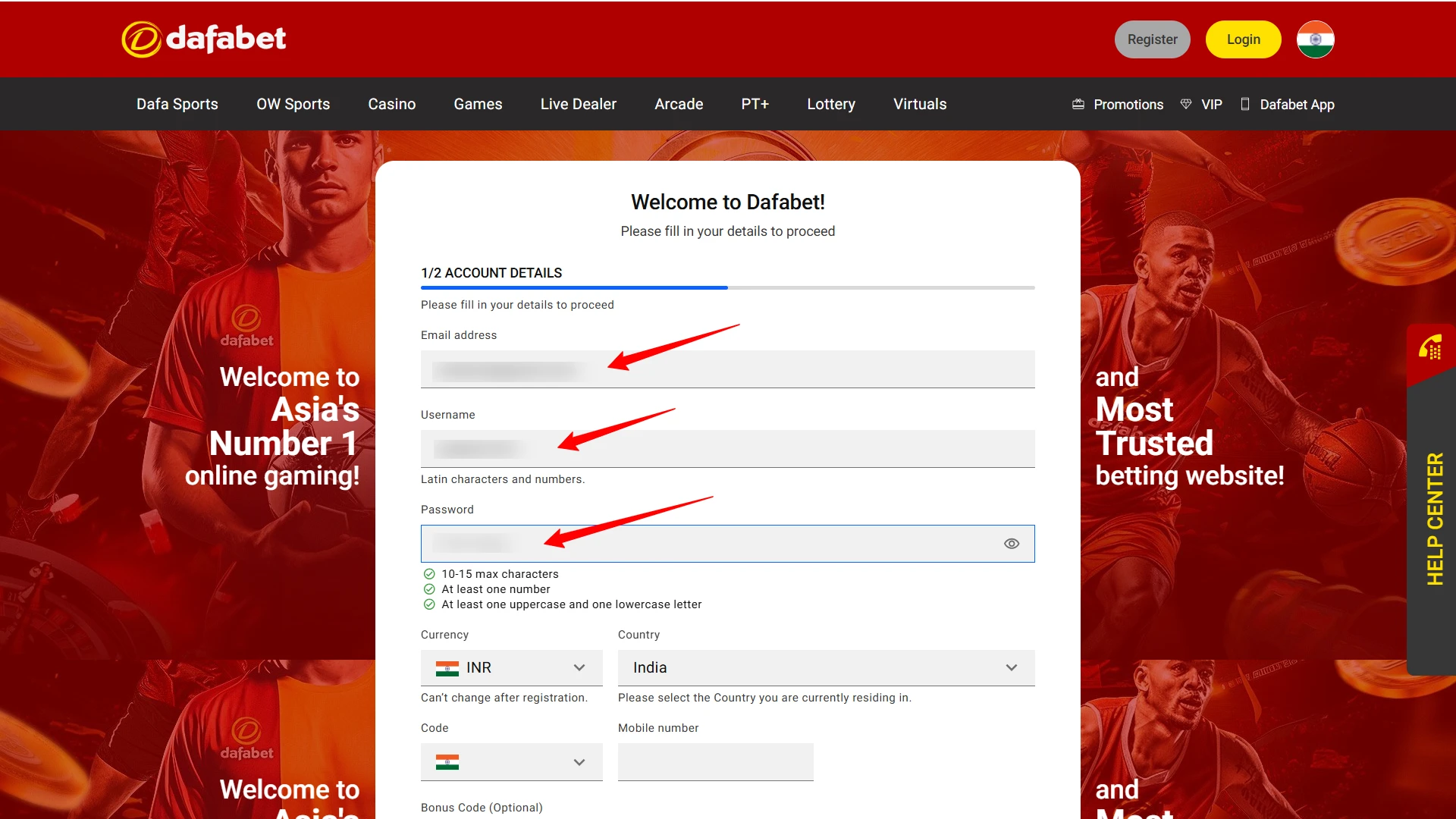Open the Promotions gift icon
Screen dimensions: 1456x819
[x=1078, y=104]
